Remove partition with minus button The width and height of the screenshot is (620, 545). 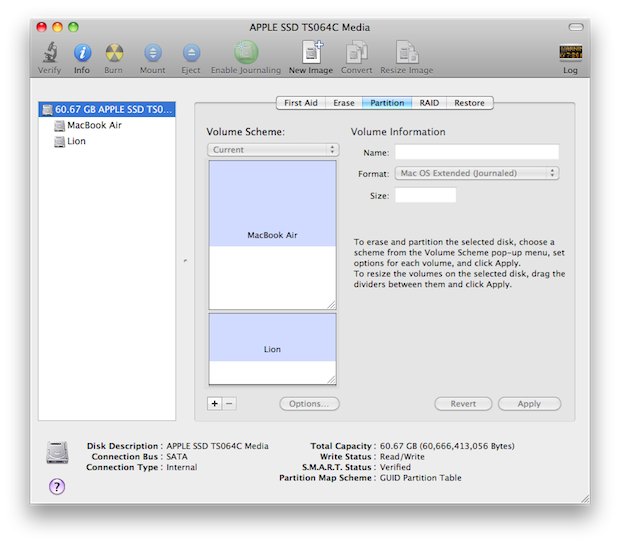229,403
